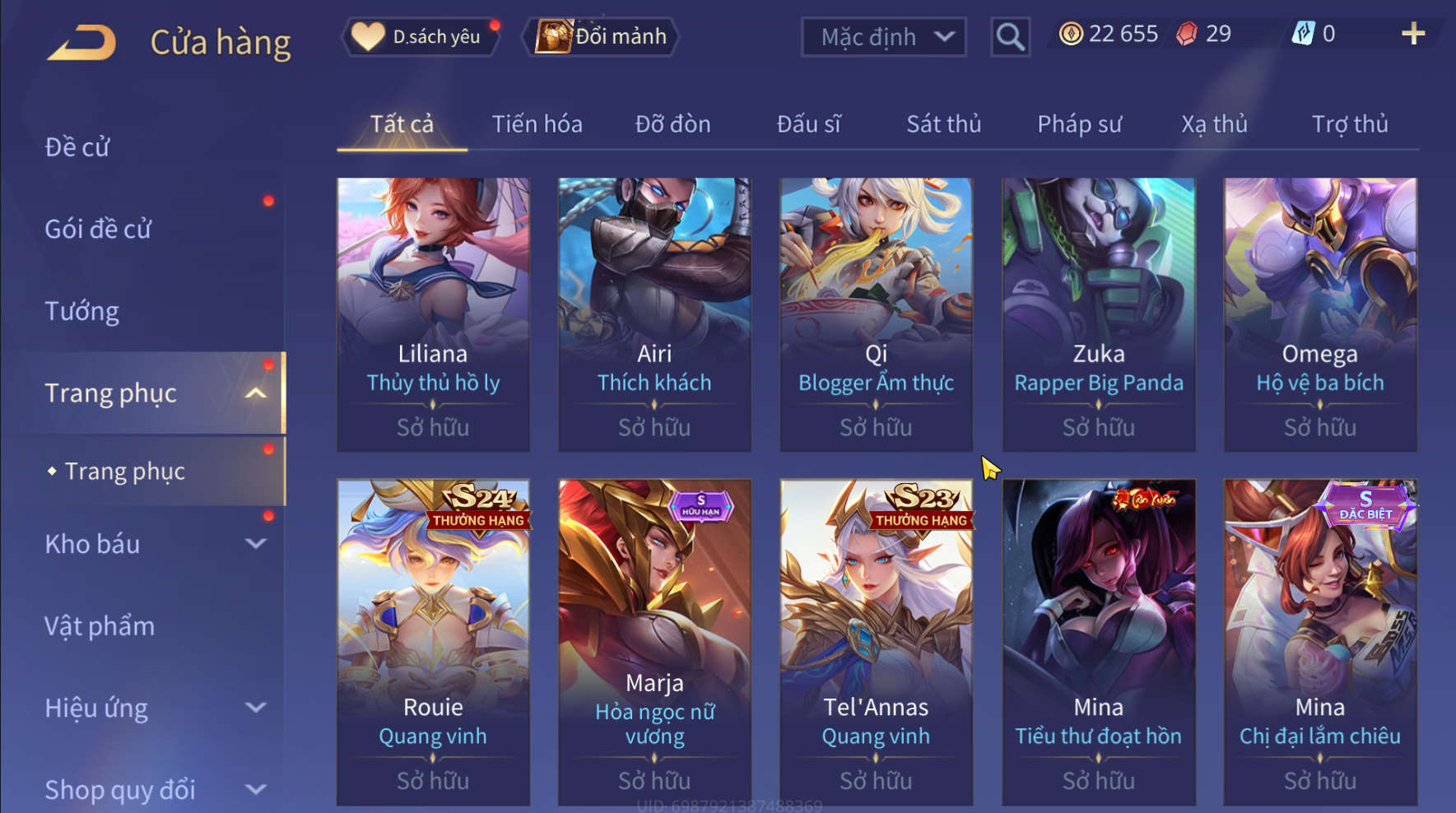
Task: Expand the Kho báu sidebar section
Action: pyautogui.click(x=256, y=544)
